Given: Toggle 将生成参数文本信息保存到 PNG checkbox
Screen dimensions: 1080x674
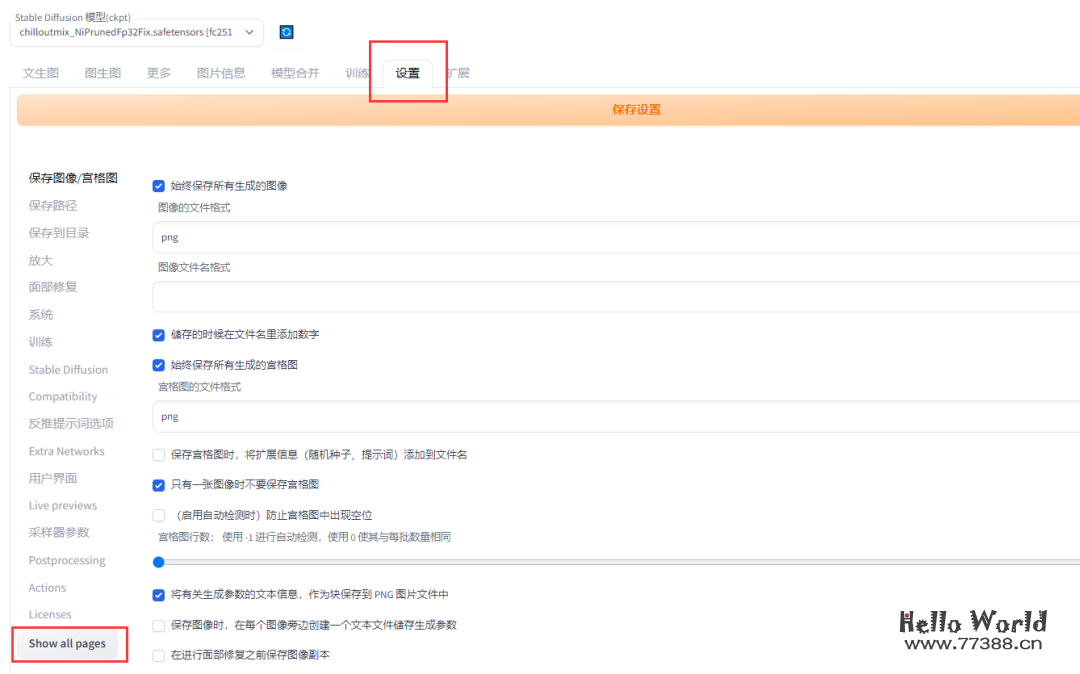Looking at the screenshot, I should tap(158, 595).
